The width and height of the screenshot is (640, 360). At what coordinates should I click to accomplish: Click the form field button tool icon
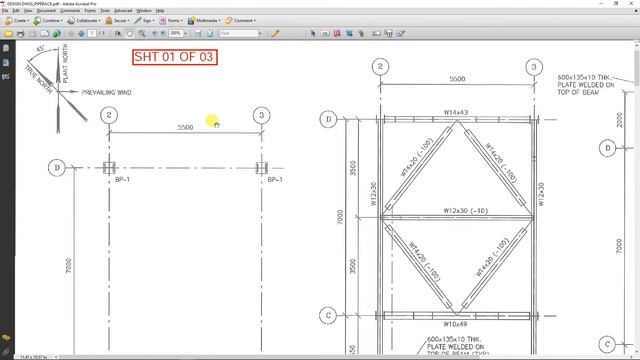[376, 33]
